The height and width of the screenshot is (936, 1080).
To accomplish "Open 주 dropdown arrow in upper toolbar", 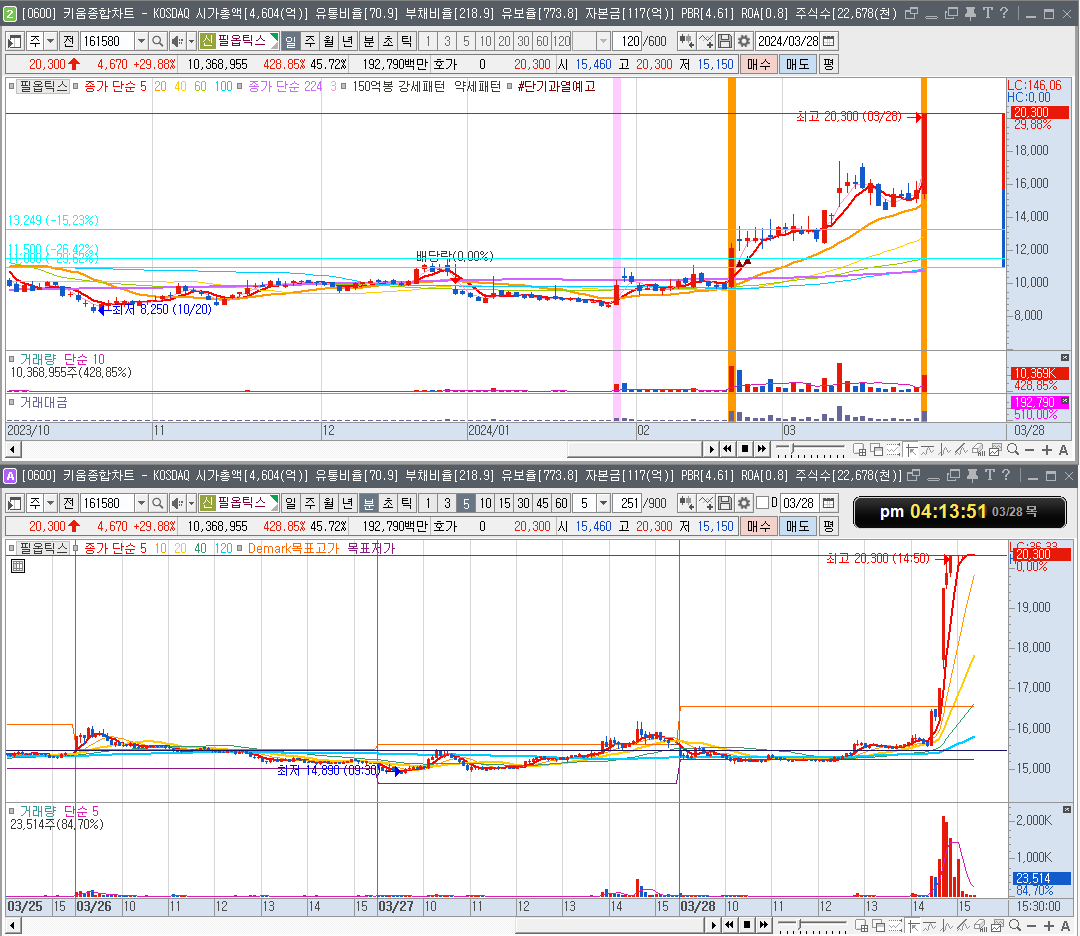I will coord(50,41).
